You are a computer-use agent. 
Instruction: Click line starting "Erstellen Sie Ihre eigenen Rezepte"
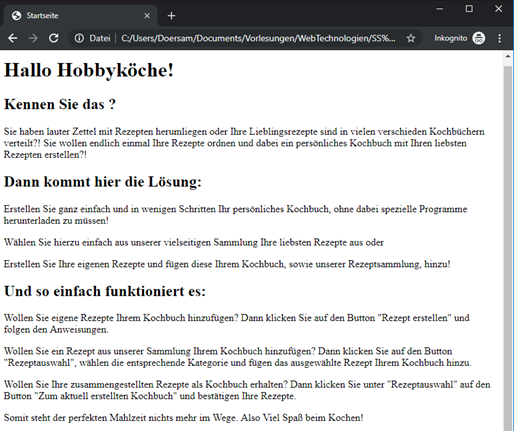[227, 264]
